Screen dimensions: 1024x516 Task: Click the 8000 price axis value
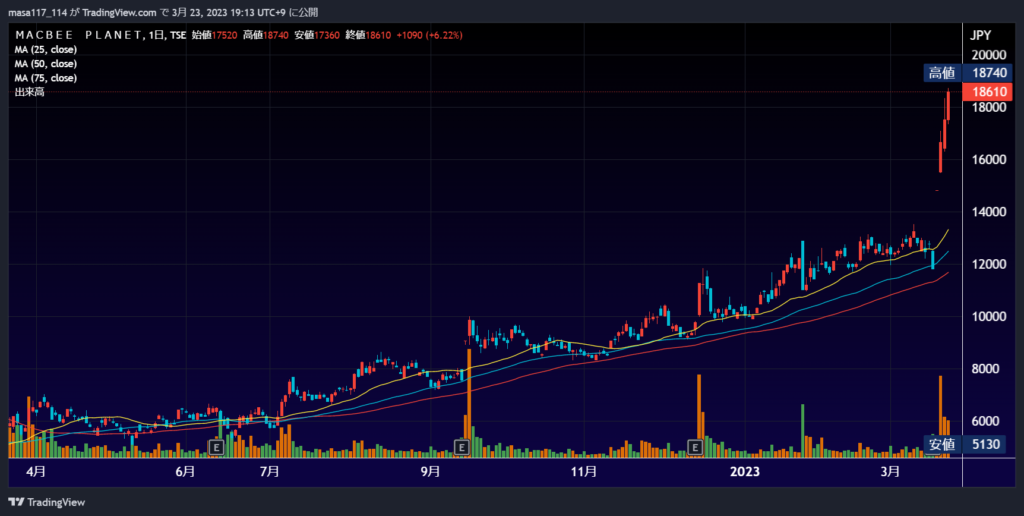click(985, 368)
